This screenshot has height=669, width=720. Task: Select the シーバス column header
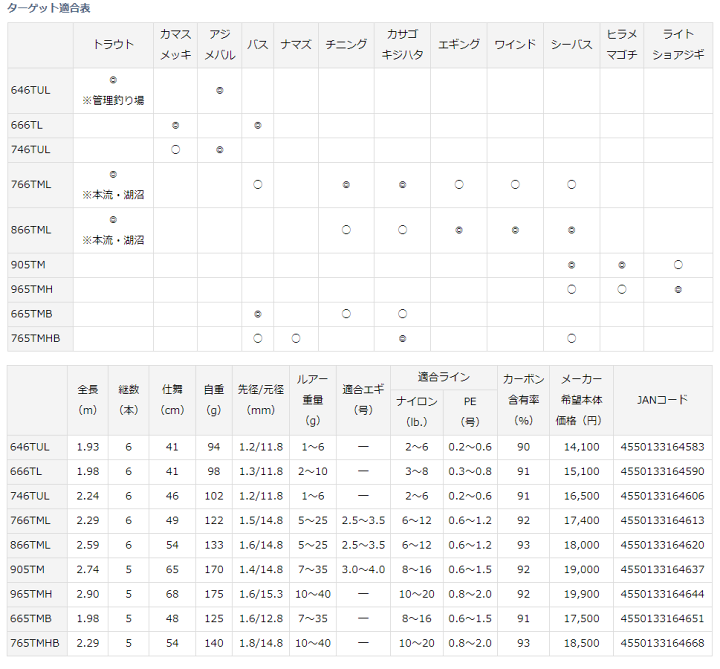(571, 45)
